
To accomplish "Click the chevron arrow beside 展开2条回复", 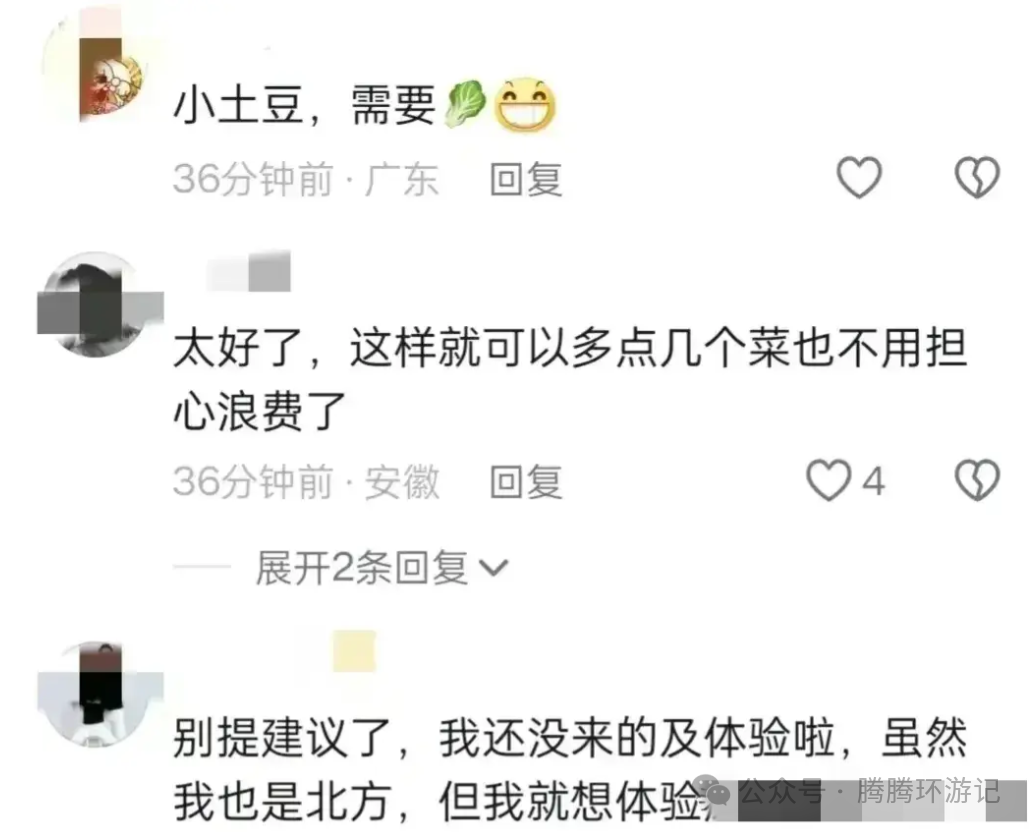I will pyautogui.click(x=493, y=569).
